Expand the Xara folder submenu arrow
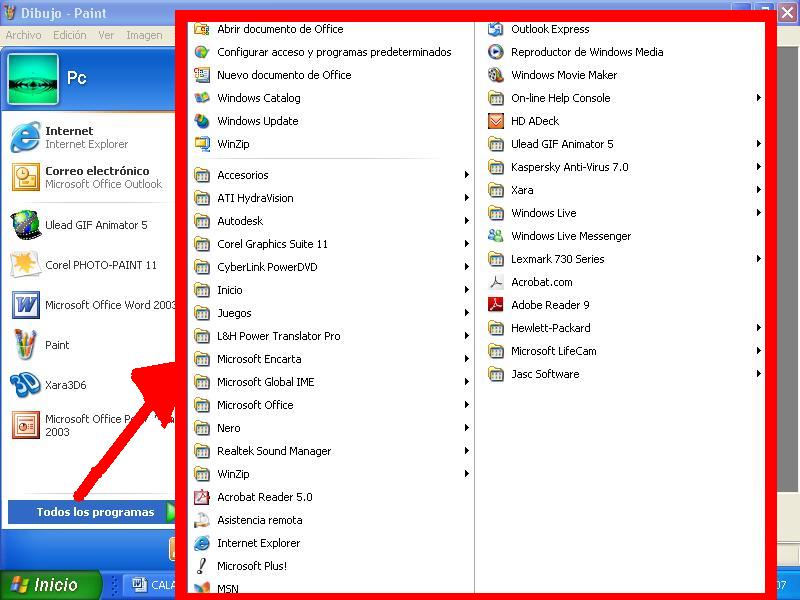This screenshot has width=800, height=600. 759,190
